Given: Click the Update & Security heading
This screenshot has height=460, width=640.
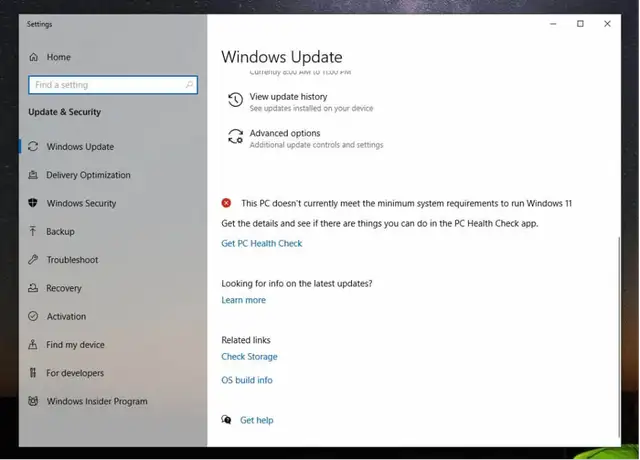Looking at the screenshot, I should (x=64, y=112).
